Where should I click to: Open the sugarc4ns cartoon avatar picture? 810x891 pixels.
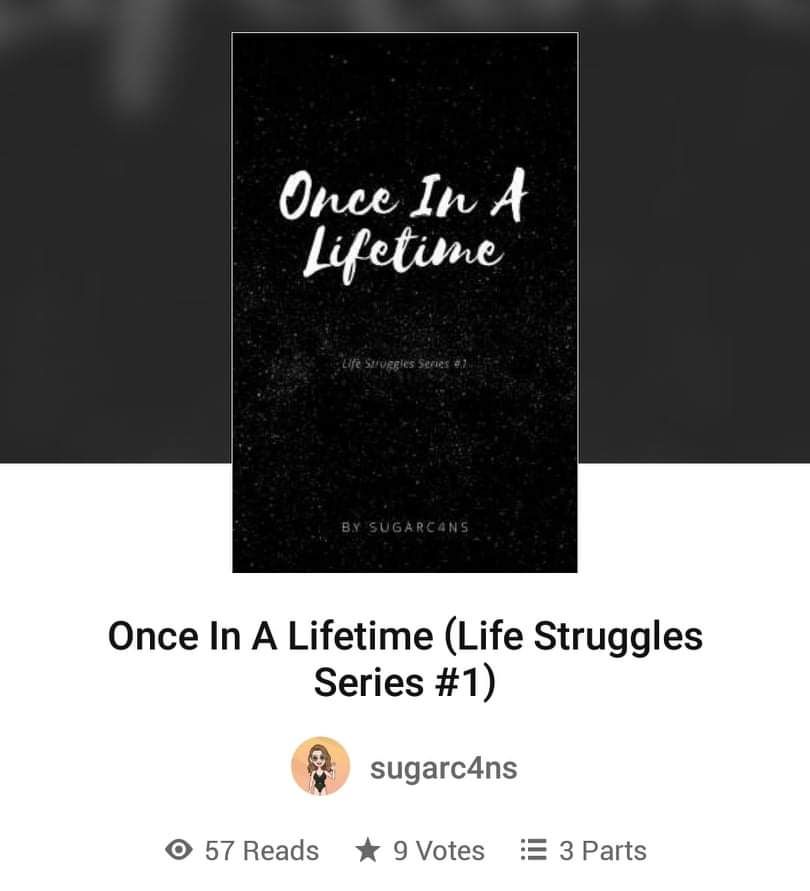coord(321,767)
